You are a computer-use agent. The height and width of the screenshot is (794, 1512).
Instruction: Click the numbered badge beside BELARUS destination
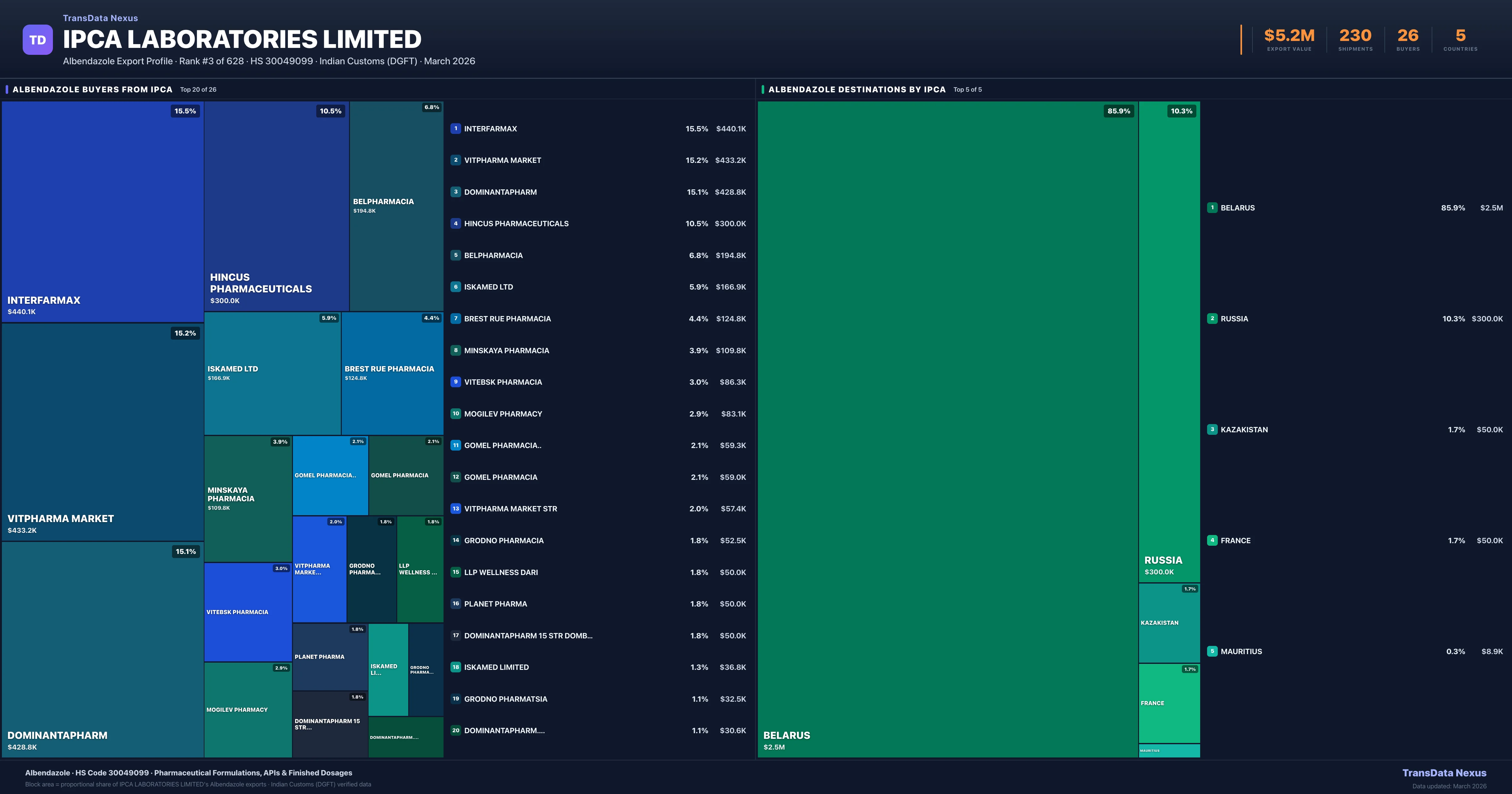click(x=1213, y=207)
